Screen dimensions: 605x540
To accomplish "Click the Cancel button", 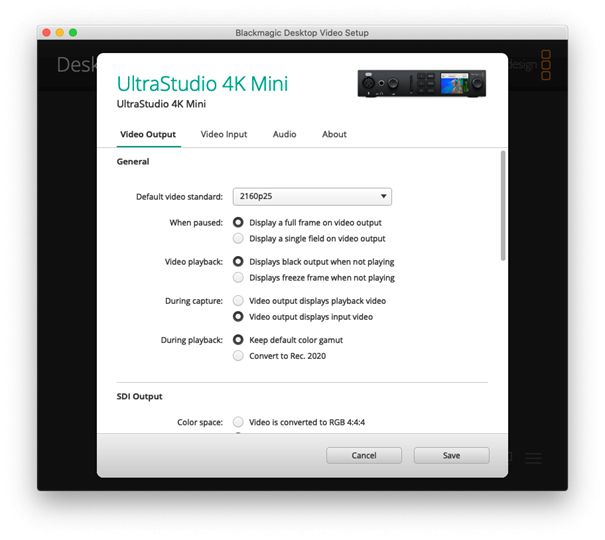I will tap(364, 456).
